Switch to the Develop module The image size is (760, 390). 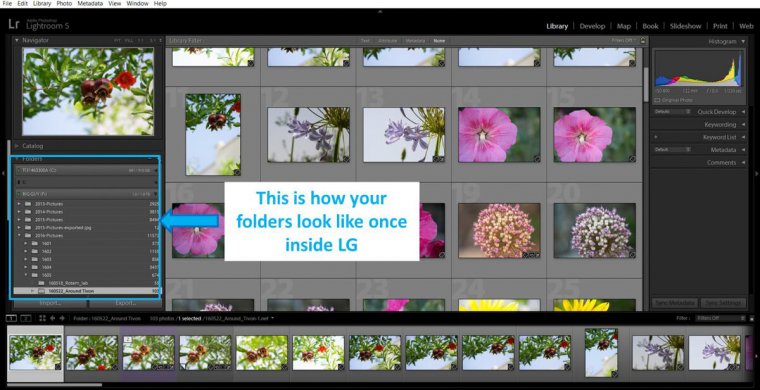coord(592,26)
